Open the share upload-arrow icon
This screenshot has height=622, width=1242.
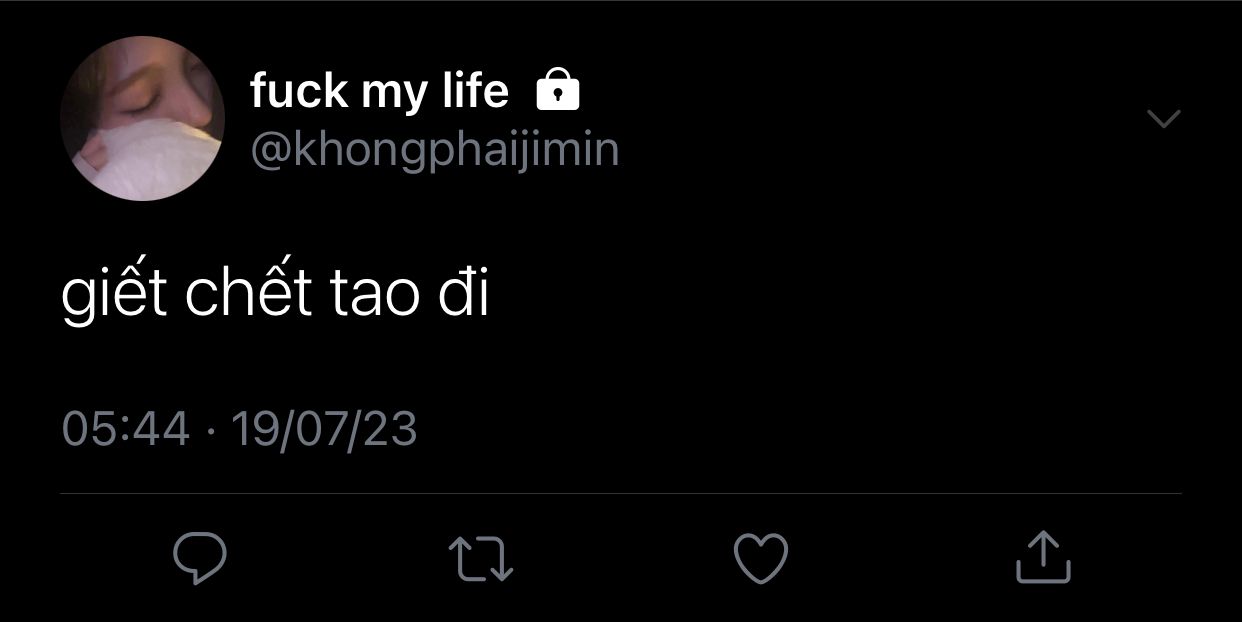point(1043,557)
